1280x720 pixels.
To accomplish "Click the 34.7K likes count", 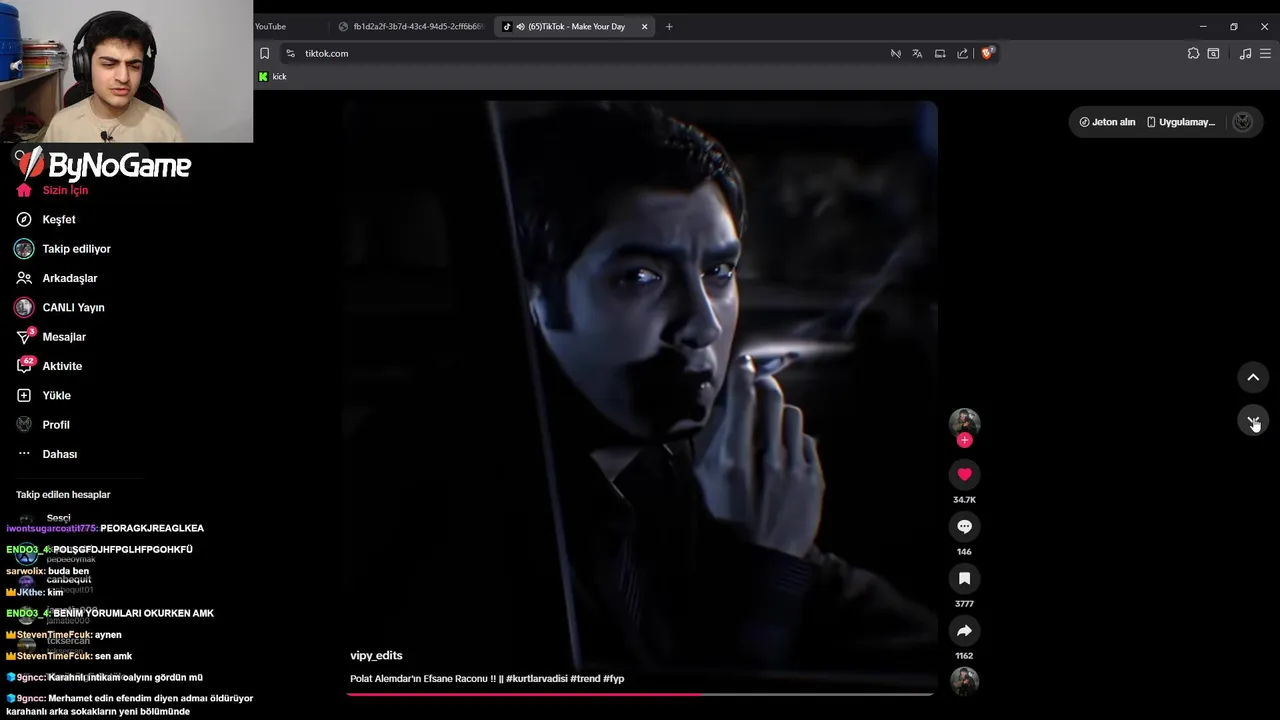I will point(964,500).
